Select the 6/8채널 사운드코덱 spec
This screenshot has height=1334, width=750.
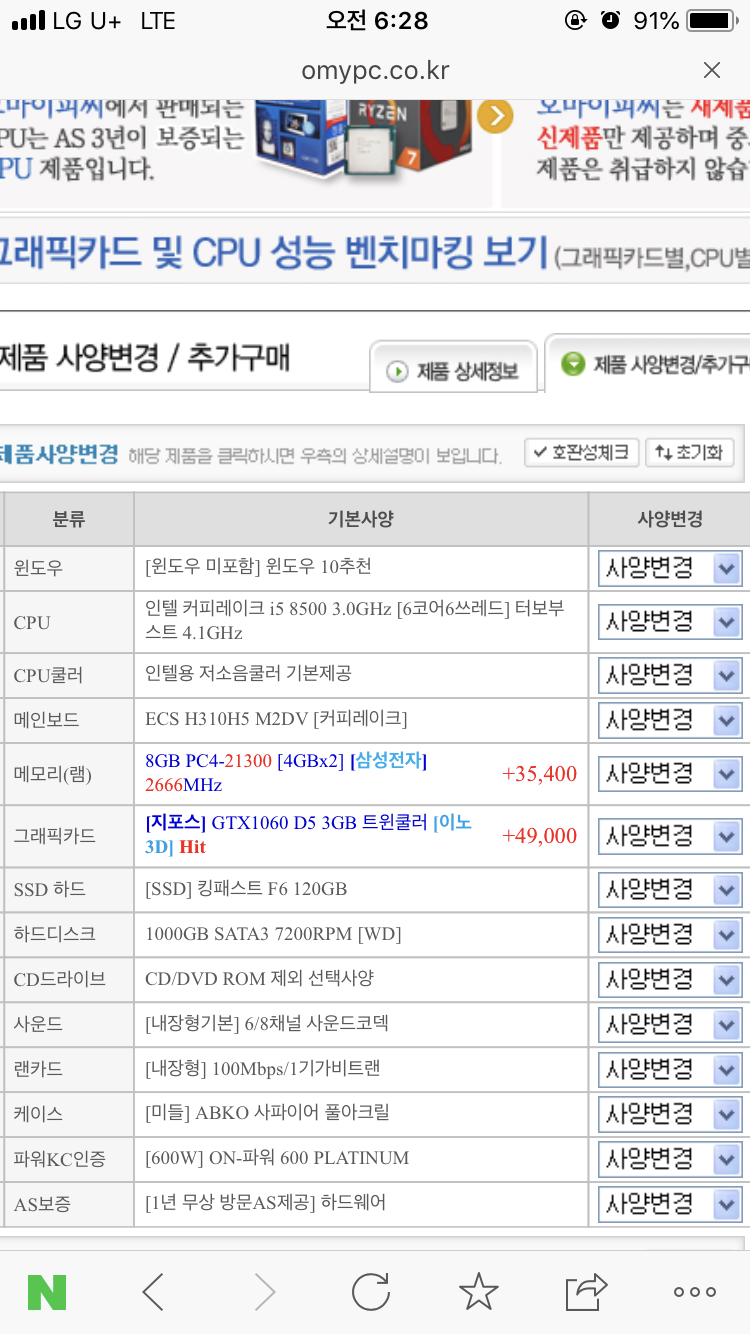point(266,1023)
